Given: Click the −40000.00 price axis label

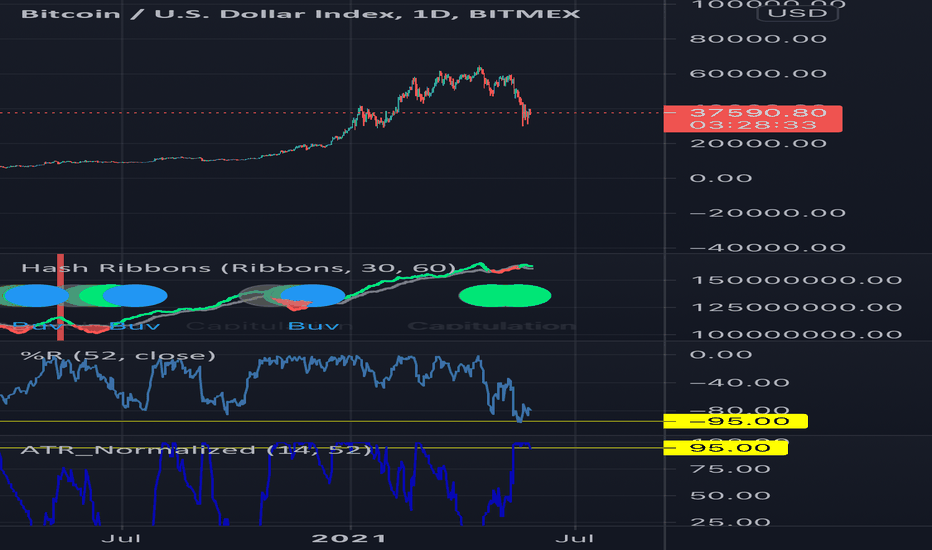Looking at the screenshot, I should click(768, 248).
